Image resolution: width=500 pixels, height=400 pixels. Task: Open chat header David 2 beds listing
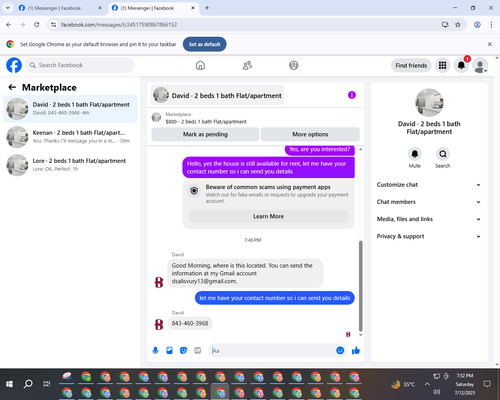pos(217,95)
